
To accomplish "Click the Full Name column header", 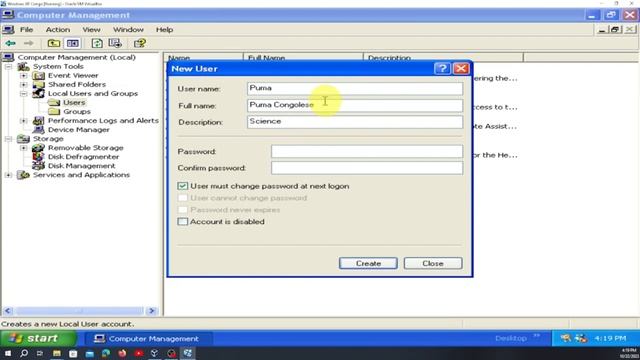I will click(x=303, y=58).
